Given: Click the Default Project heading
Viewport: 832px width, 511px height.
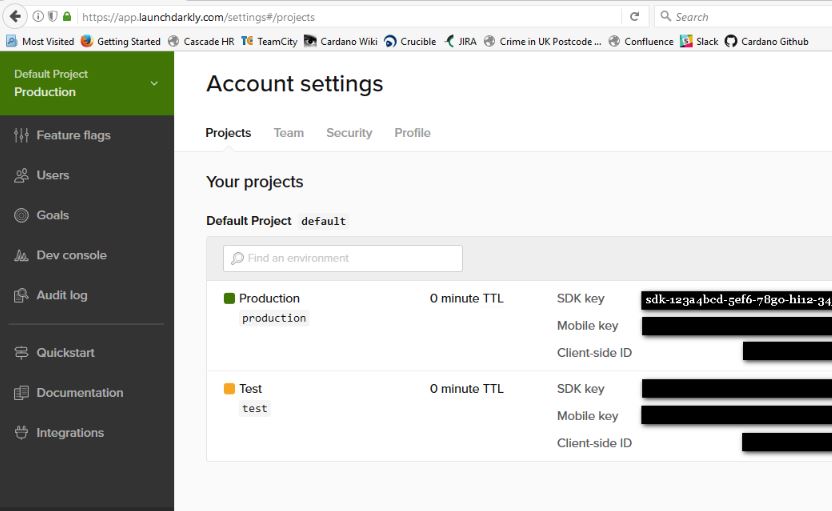Looking at the screenshot, I should [x=249, y=221].
